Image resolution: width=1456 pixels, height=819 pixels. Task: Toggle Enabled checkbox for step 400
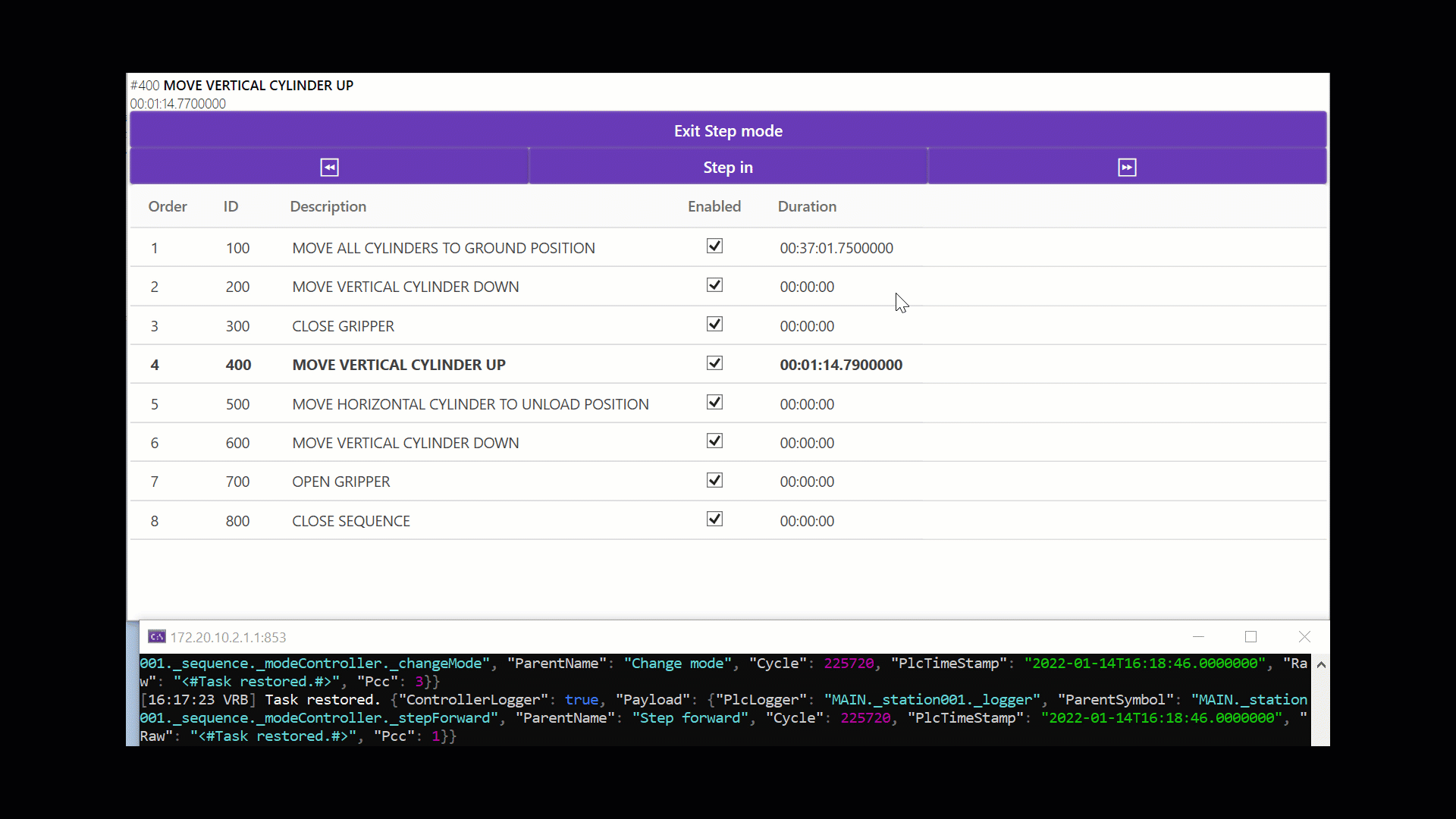714,363
